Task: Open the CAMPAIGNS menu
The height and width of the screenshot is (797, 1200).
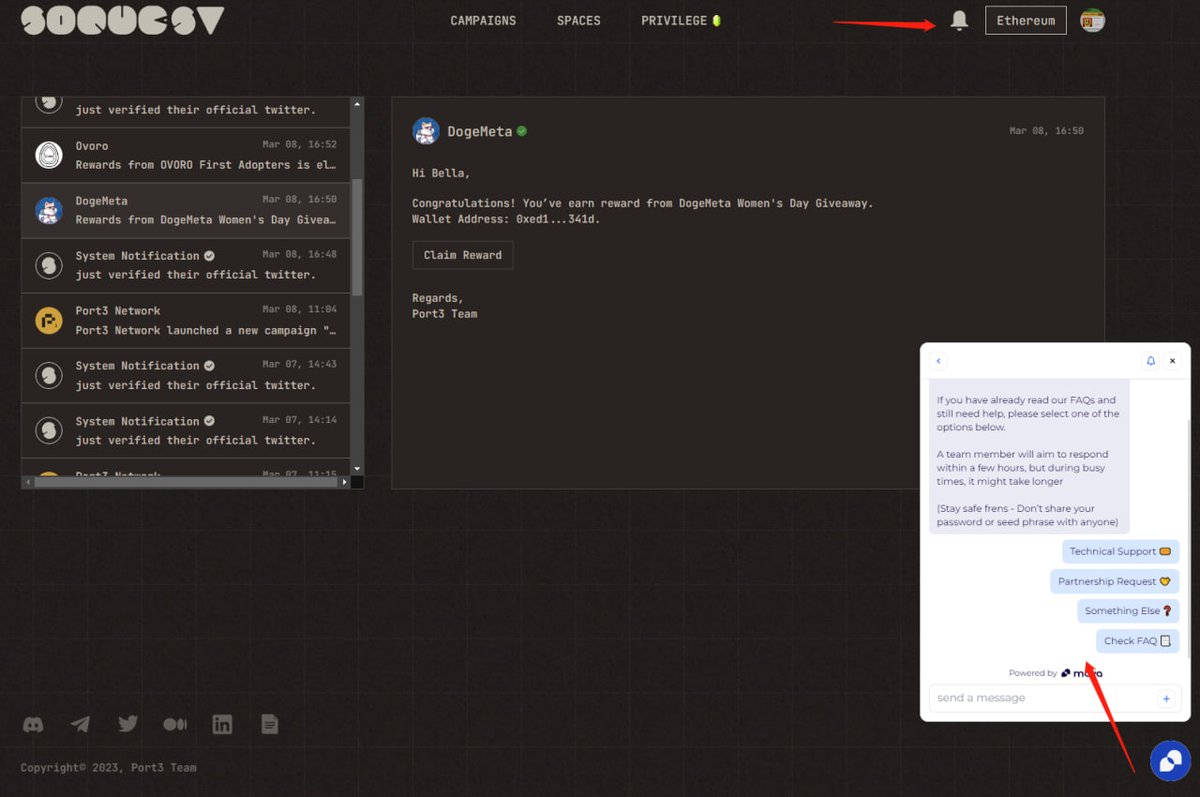Action: point(483,20)
